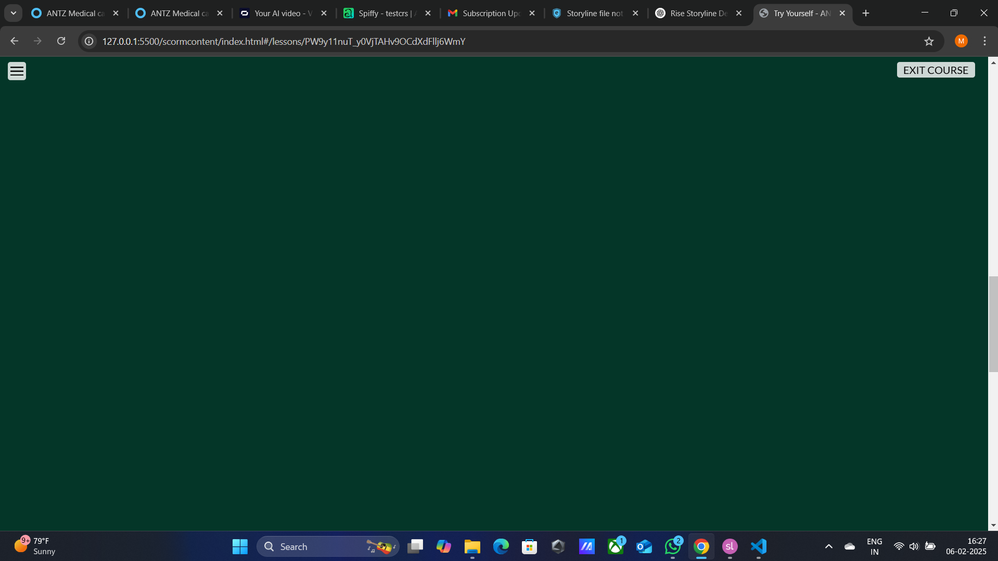Open a new browser tab
Image resolution: width=998 pixels, height=561 pixels.
[865, 13]
